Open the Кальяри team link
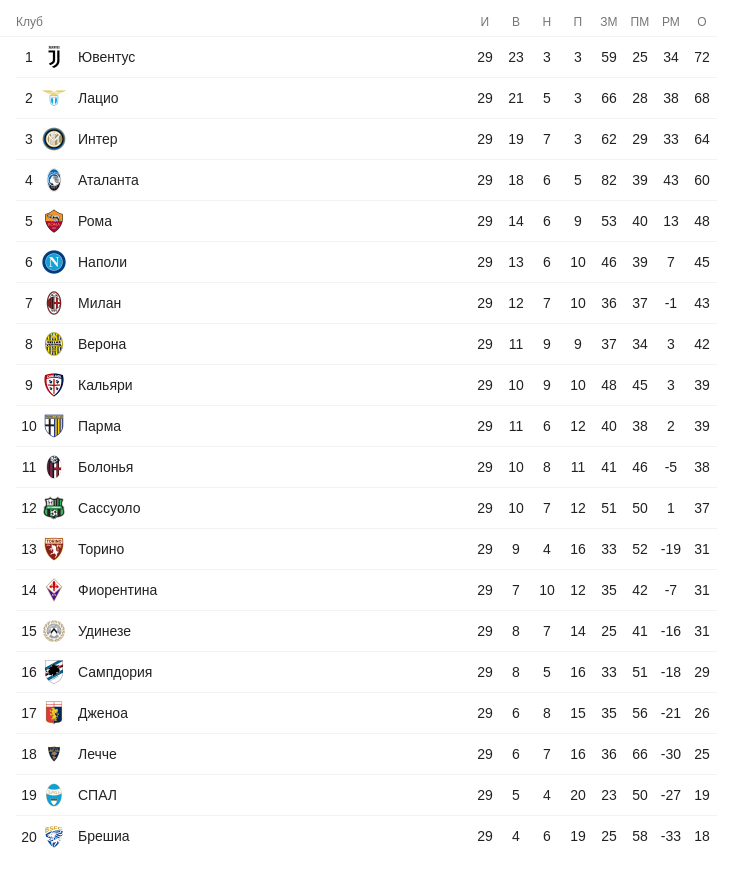This screenshot has height=880, width=752. pos(105,385)
